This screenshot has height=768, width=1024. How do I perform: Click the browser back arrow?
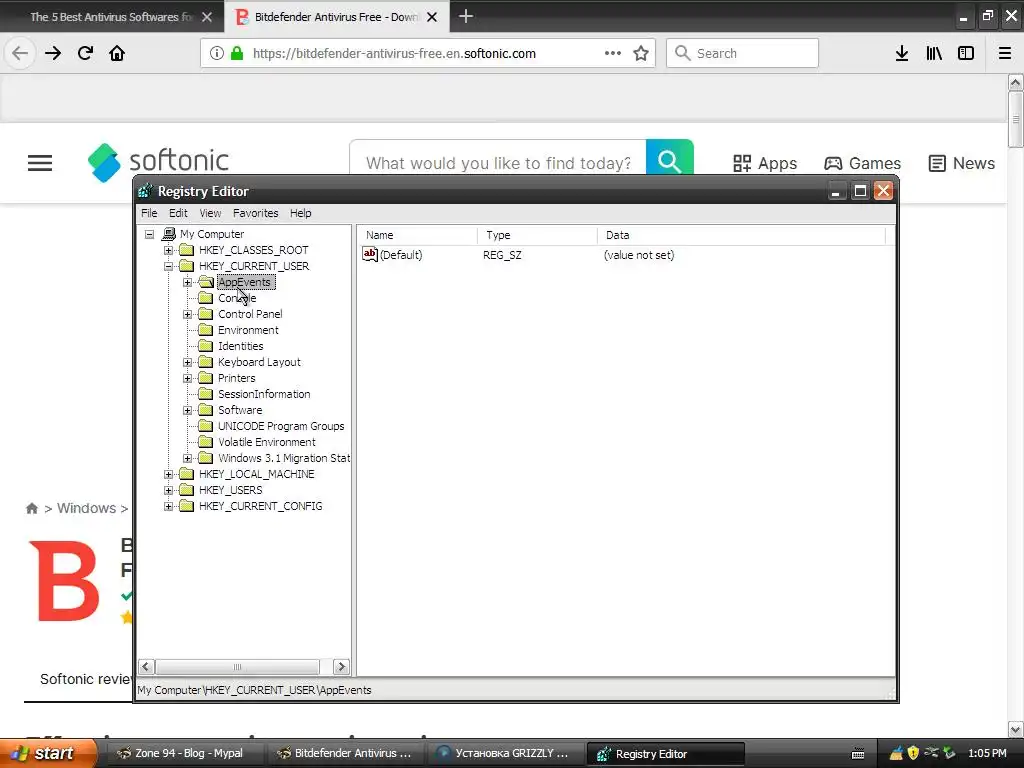20,53
